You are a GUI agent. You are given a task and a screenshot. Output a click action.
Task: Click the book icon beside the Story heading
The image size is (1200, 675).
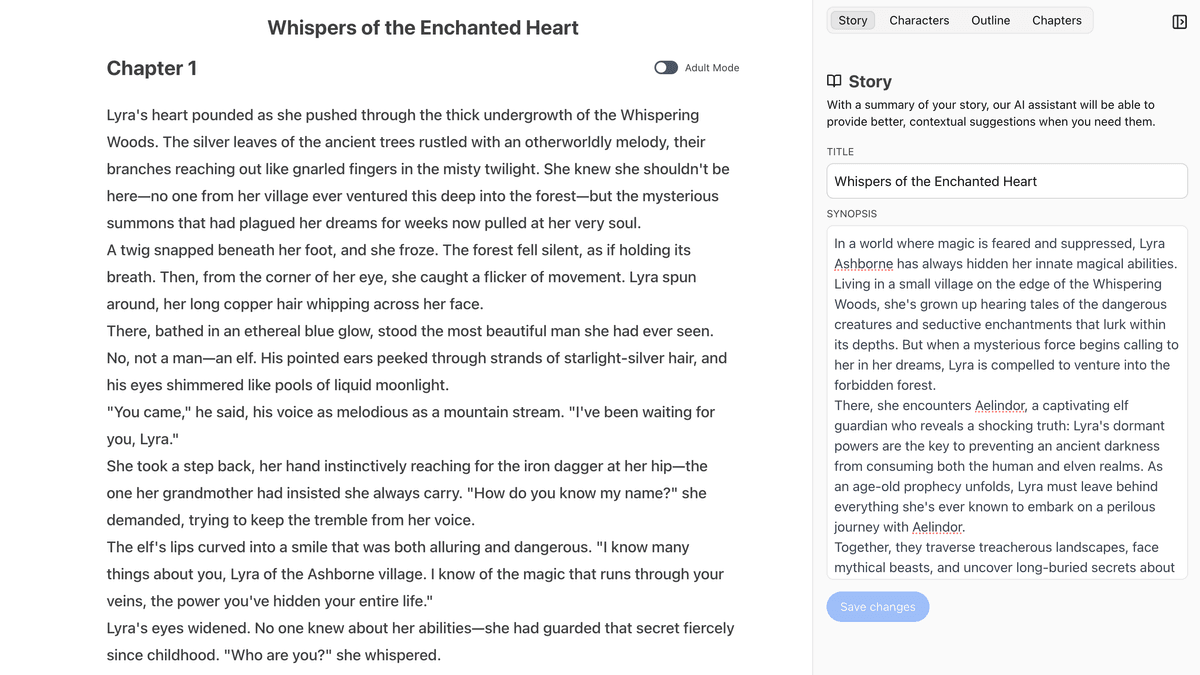tap(834, 81)
